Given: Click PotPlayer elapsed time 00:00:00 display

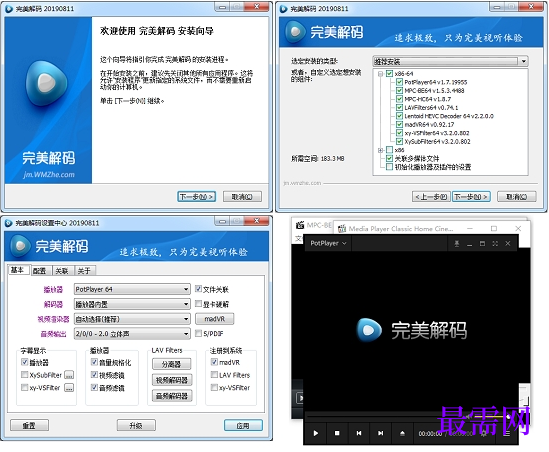Looking at the screenshot, I should pos(430,433).
